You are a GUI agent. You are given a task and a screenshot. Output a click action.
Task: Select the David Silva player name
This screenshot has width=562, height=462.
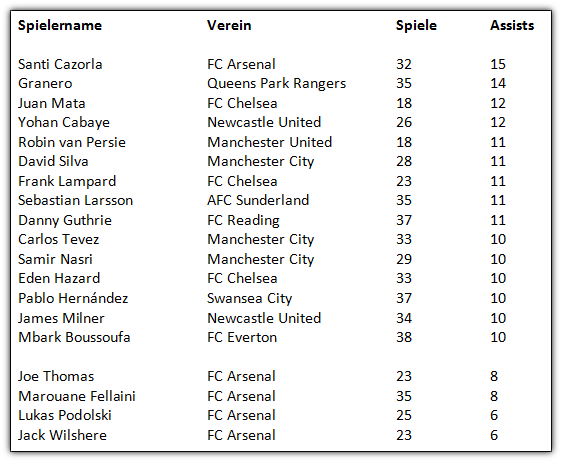pyautogui.click(x=53, y=161)
